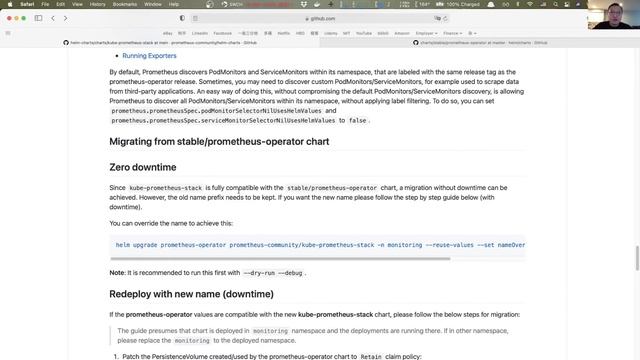Click the --dry-run --debug code snippet
The height and width of the screenshot is (360, 640).
pos(273,273)
